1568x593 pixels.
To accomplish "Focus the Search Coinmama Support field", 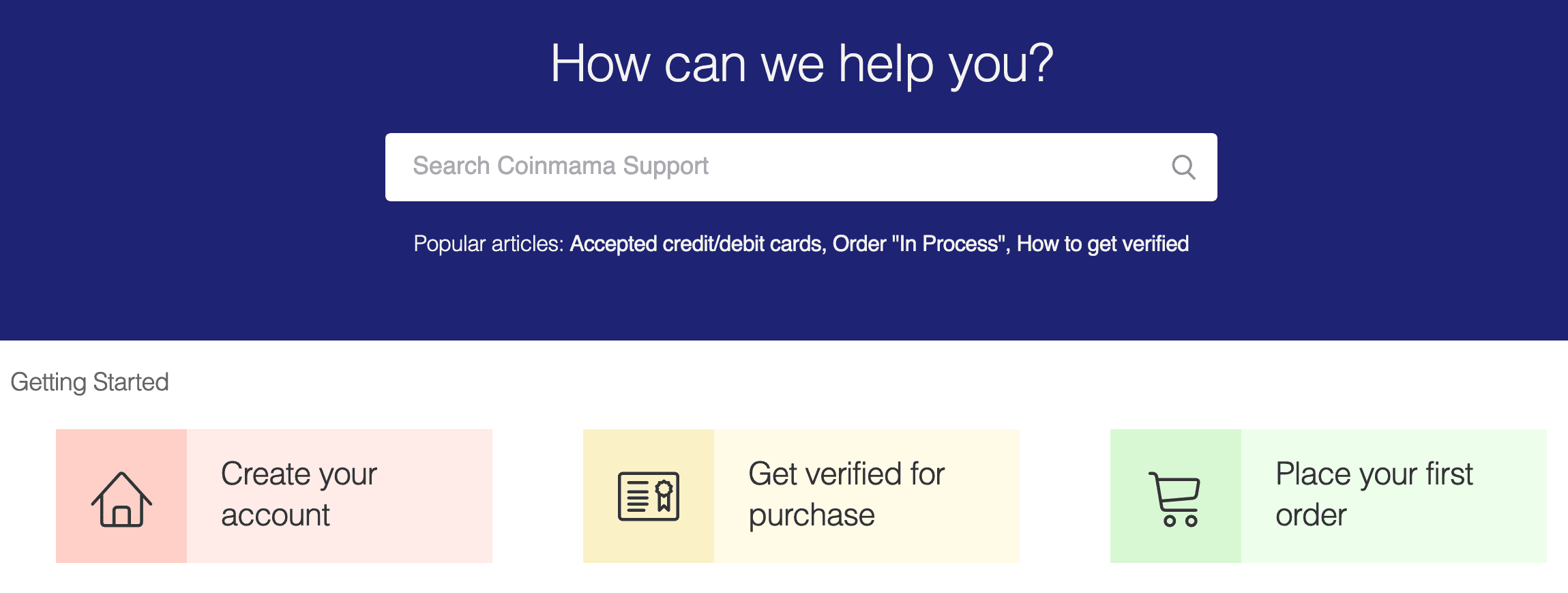I will click(x=801, y=167).
